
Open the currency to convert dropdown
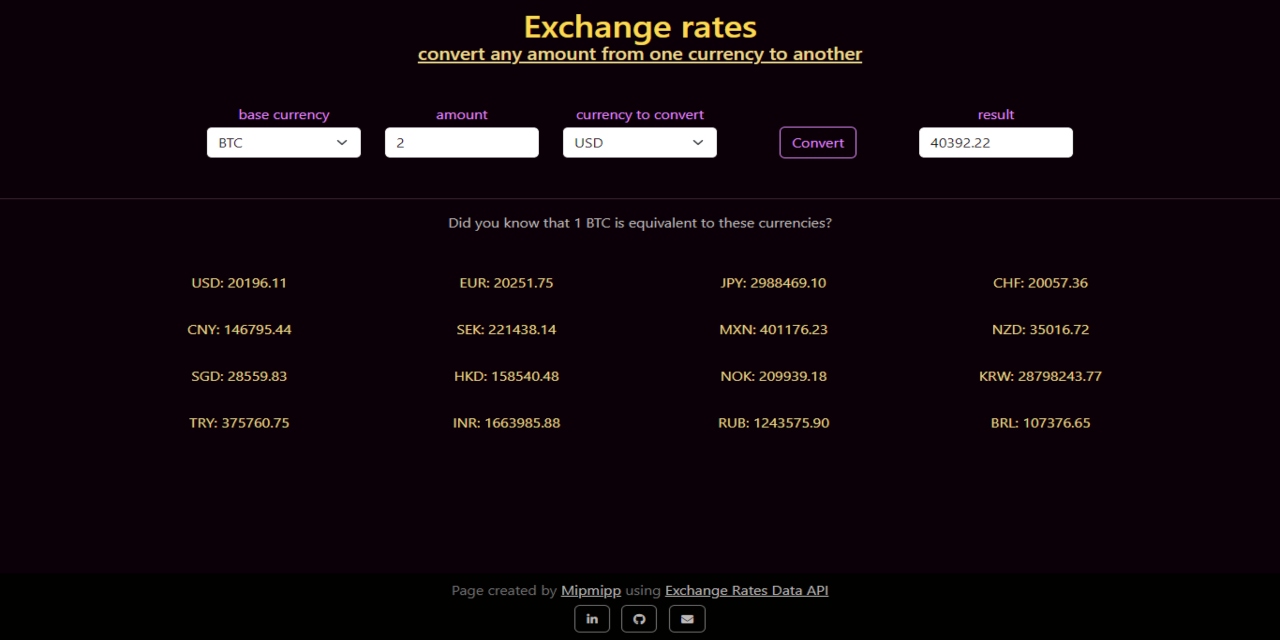tap(639, 142)
